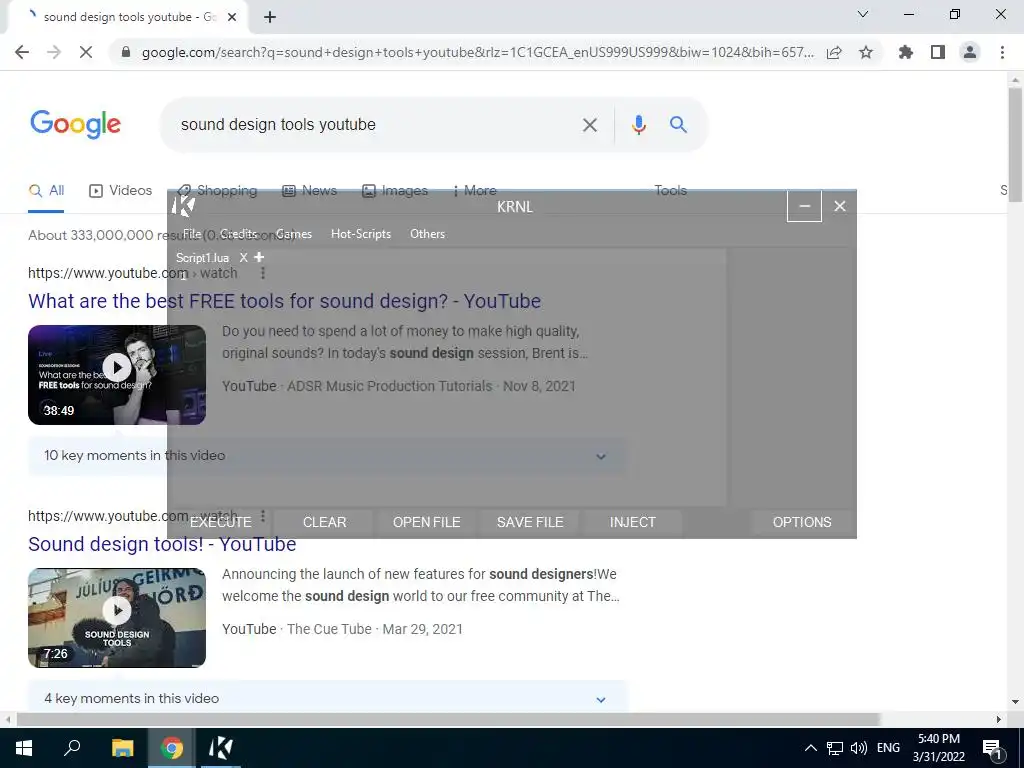Switch to Chrome in taskbar
Screen dimensions: 1024x768
pos(172,748)
